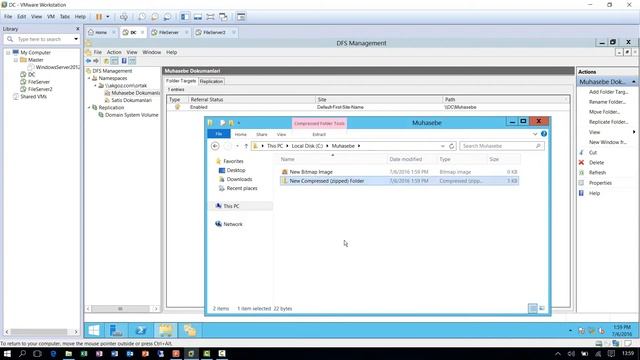The width and height of the screenshot is (640, 360).
Task: Open the Window menu in DFS Management
Action: tap(151, 52)
